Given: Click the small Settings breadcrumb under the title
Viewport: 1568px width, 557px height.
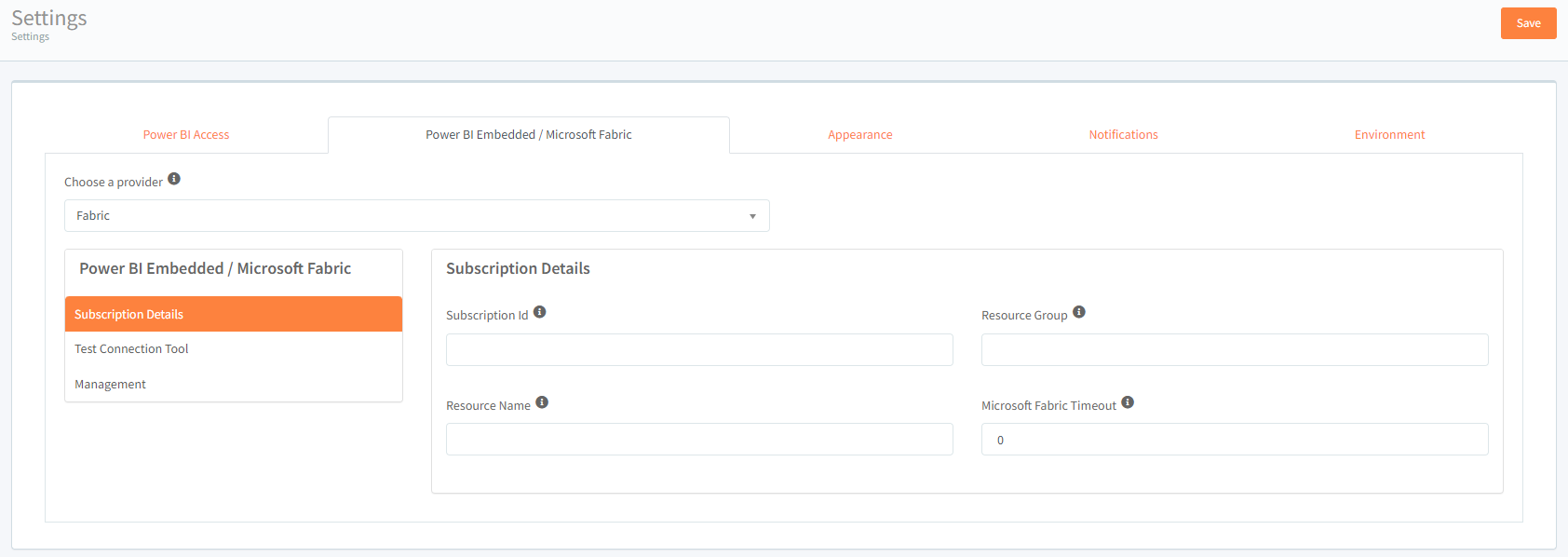Looking at the screenshot, I should [x=30, y=36].
